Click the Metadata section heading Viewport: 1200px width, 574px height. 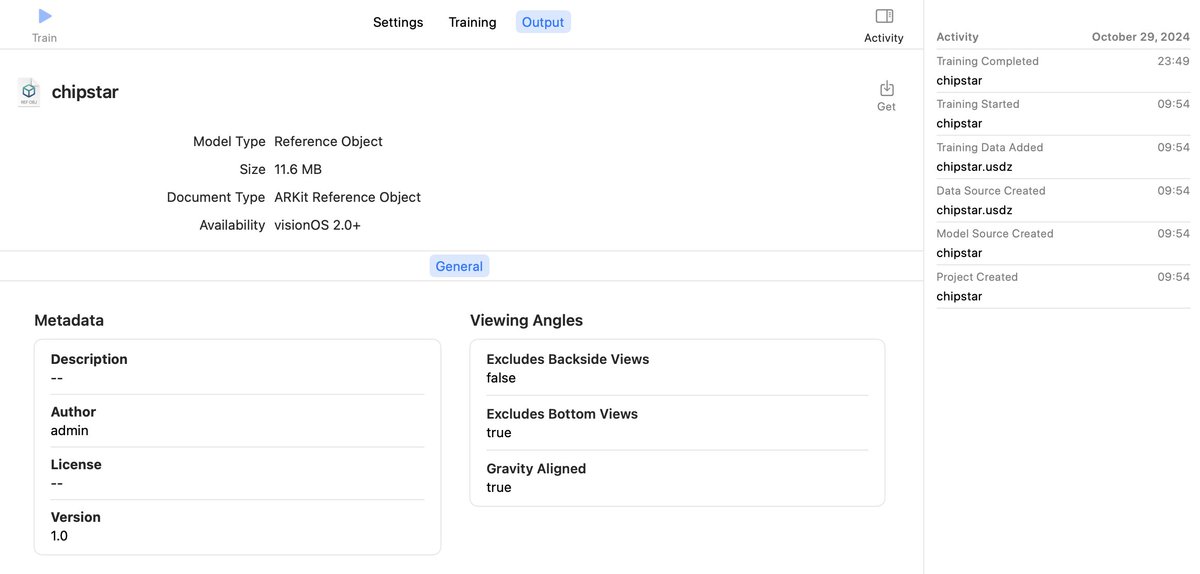click(69, 320)
